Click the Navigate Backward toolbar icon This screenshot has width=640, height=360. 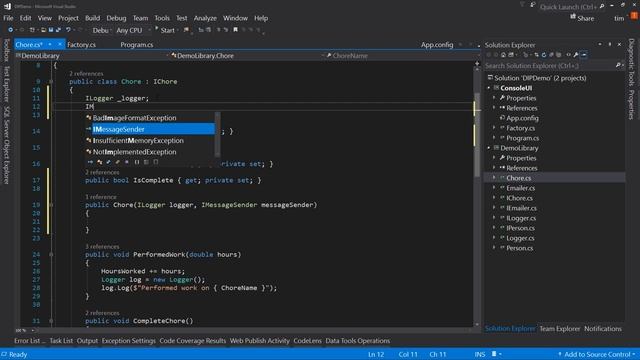click(10, 30)
